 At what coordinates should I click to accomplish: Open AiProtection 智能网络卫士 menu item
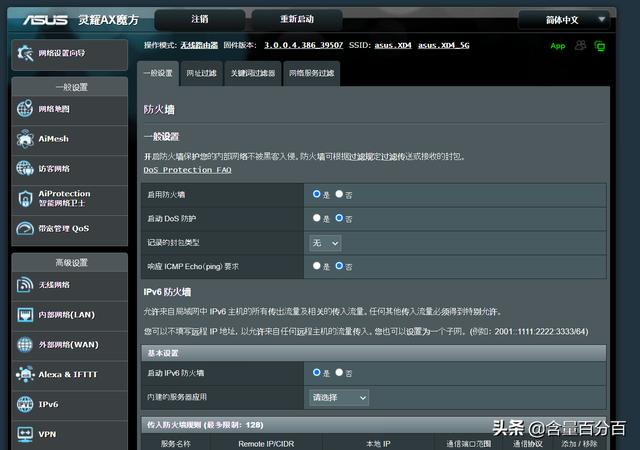[70, 199]
